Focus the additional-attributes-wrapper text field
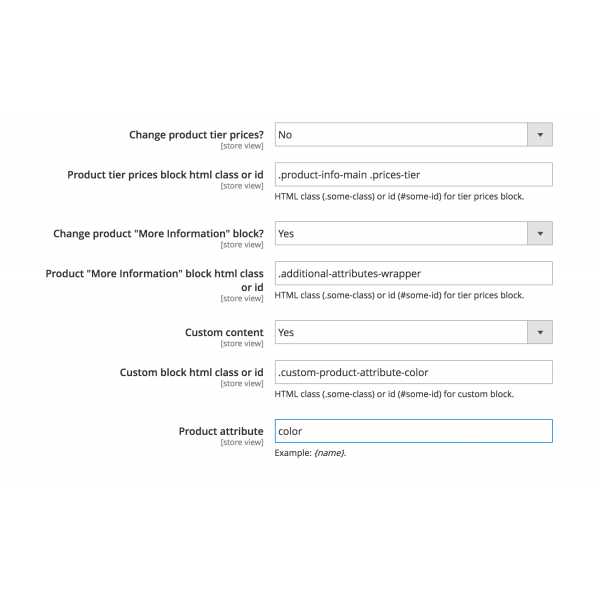Viewport: 600px width, 600px height. click(x=414, y=273)
